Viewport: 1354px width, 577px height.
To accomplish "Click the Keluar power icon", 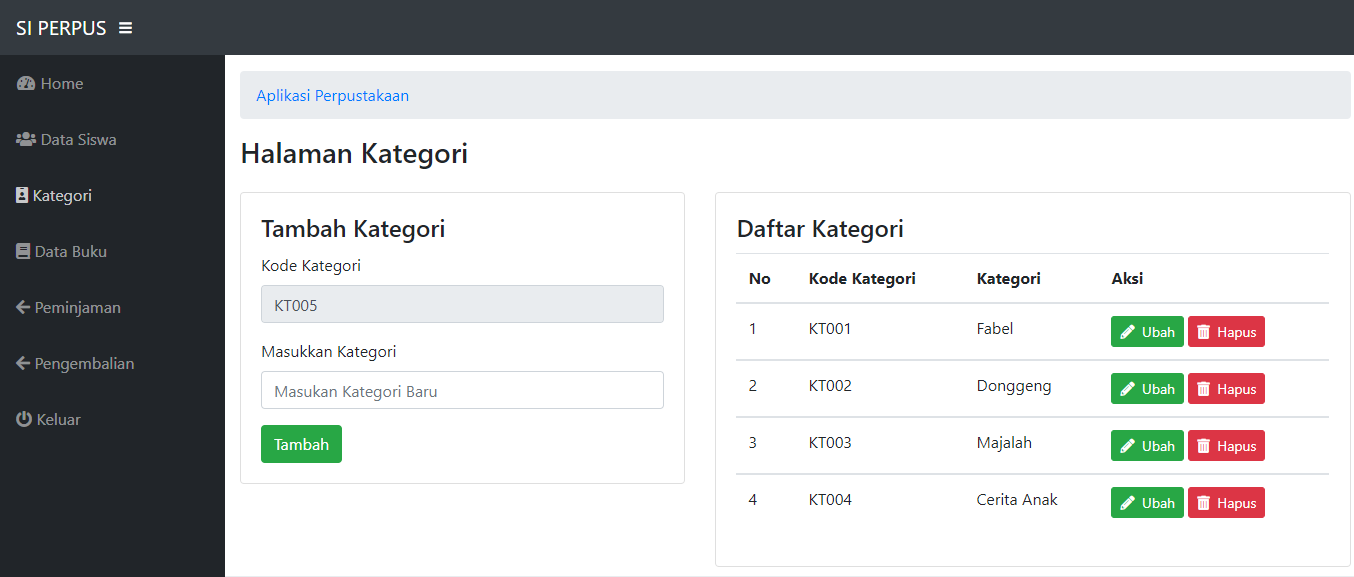I will click(24, 420).
